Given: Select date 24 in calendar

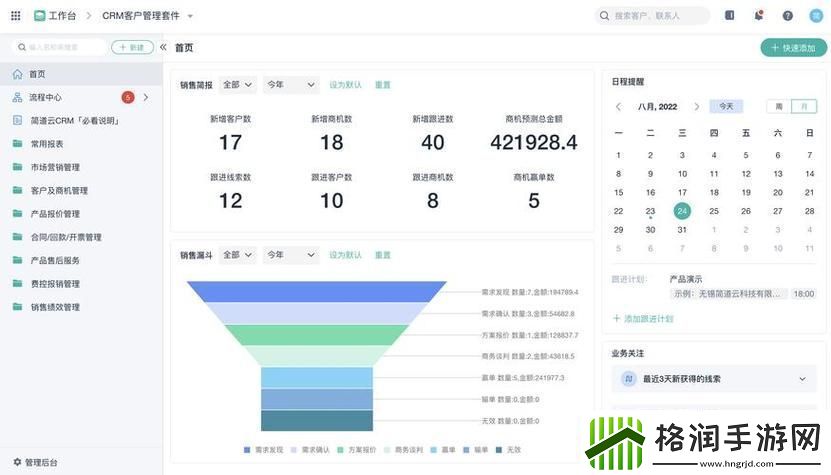Looking at the screenshot, I should click(x=682, y=211).
